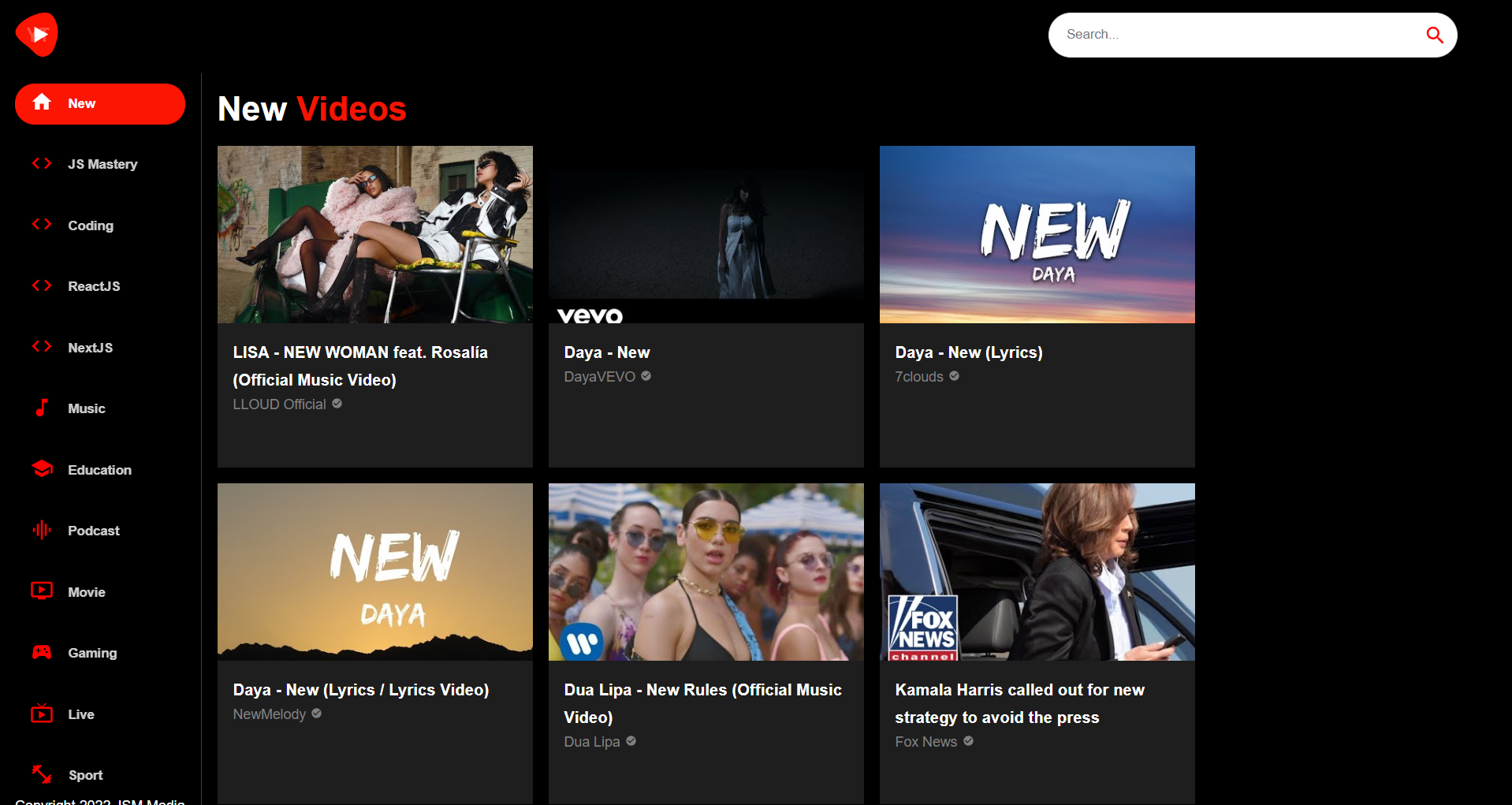Open the Fox News video thumbnail
The image size is (1512, 805).
[1037, 572]
